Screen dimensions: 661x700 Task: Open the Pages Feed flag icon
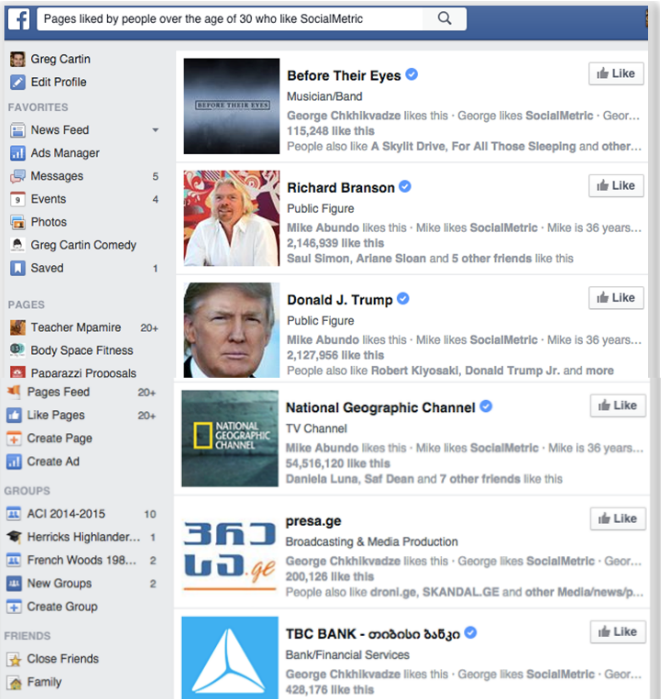coord(14,392)
